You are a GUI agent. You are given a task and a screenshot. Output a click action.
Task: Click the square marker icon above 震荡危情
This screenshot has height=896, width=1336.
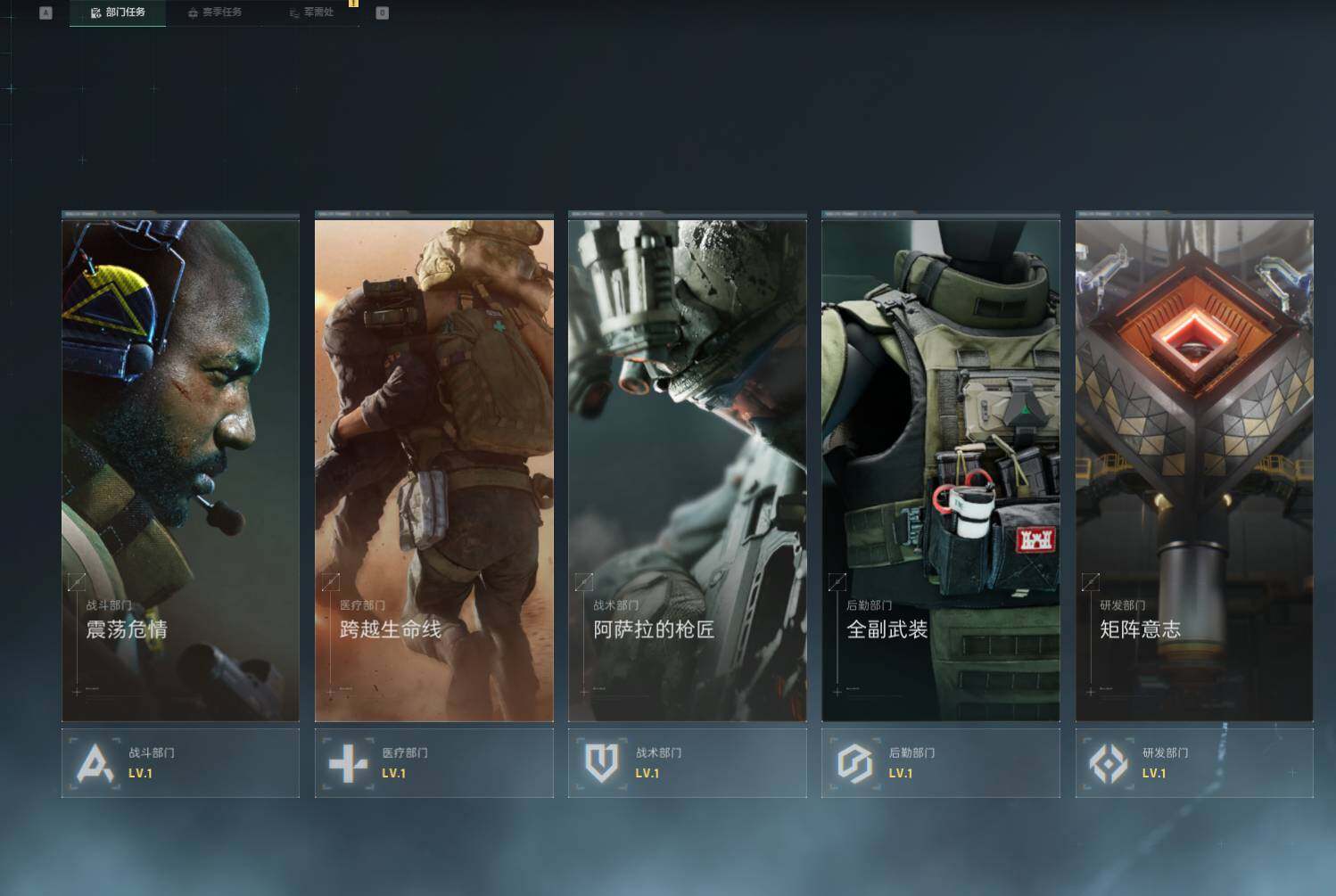[x=77, y=582]
